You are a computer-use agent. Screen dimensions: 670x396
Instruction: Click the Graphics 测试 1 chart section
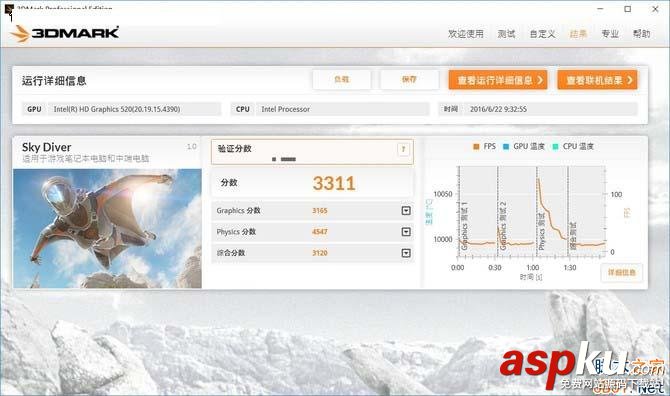(x=477, y=211)
